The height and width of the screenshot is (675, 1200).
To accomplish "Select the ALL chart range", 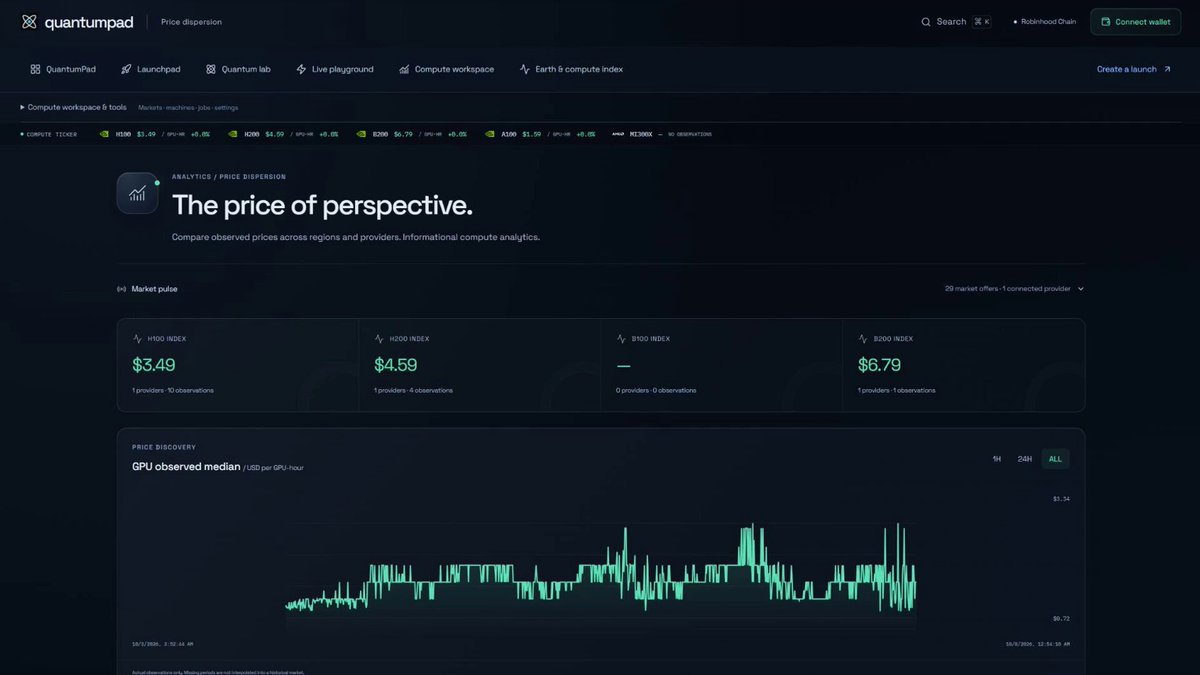I will point(1055,459).
